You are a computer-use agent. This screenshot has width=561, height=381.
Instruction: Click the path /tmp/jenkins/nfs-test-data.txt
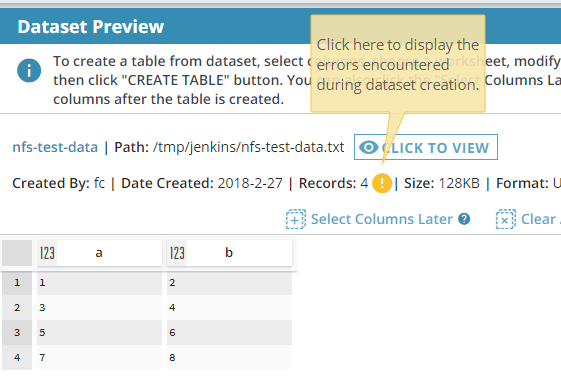click(248, 147)
